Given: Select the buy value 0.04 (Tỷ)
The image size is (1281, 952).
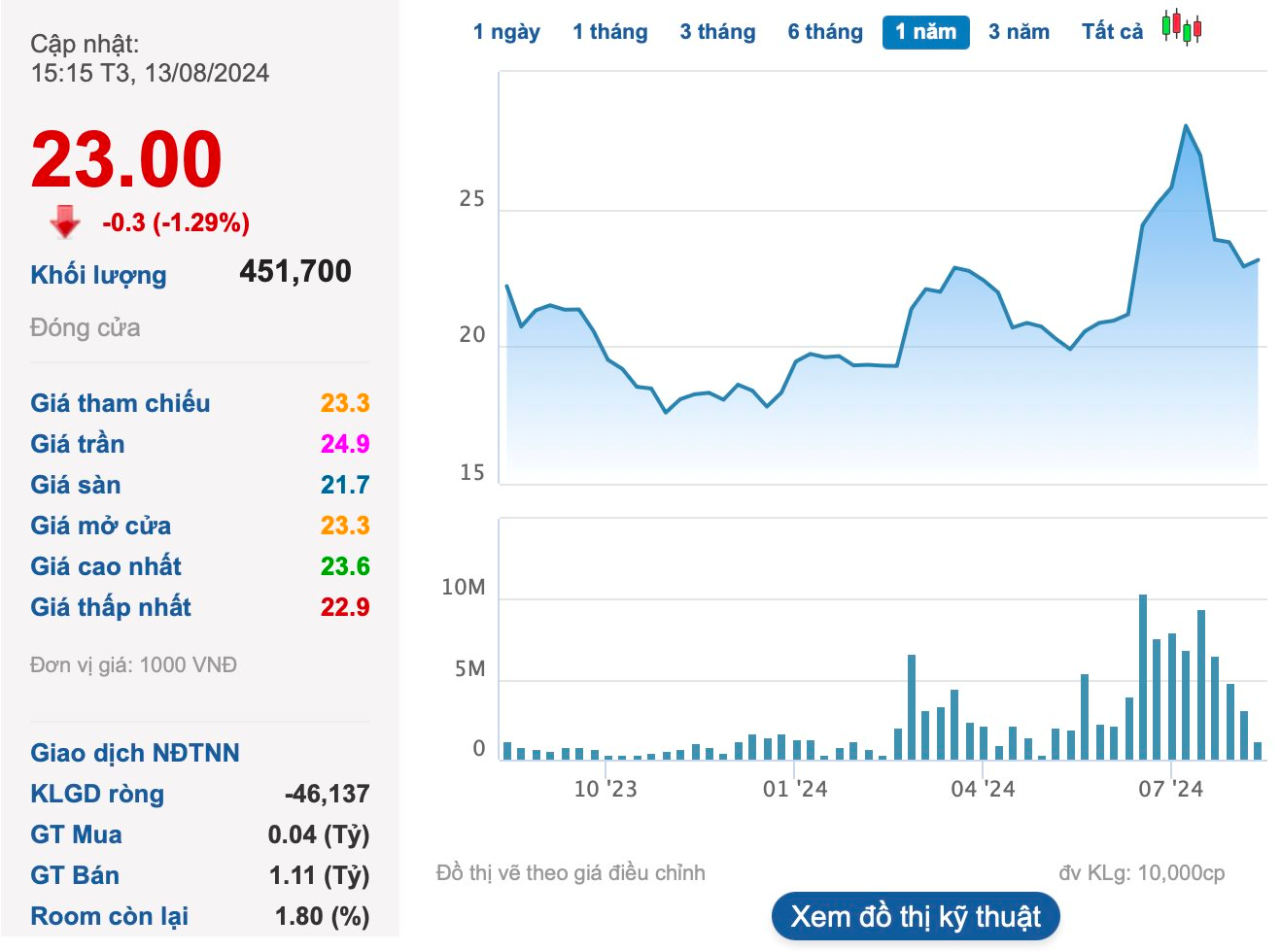Looking at the screenshot, I should point(319,834).
